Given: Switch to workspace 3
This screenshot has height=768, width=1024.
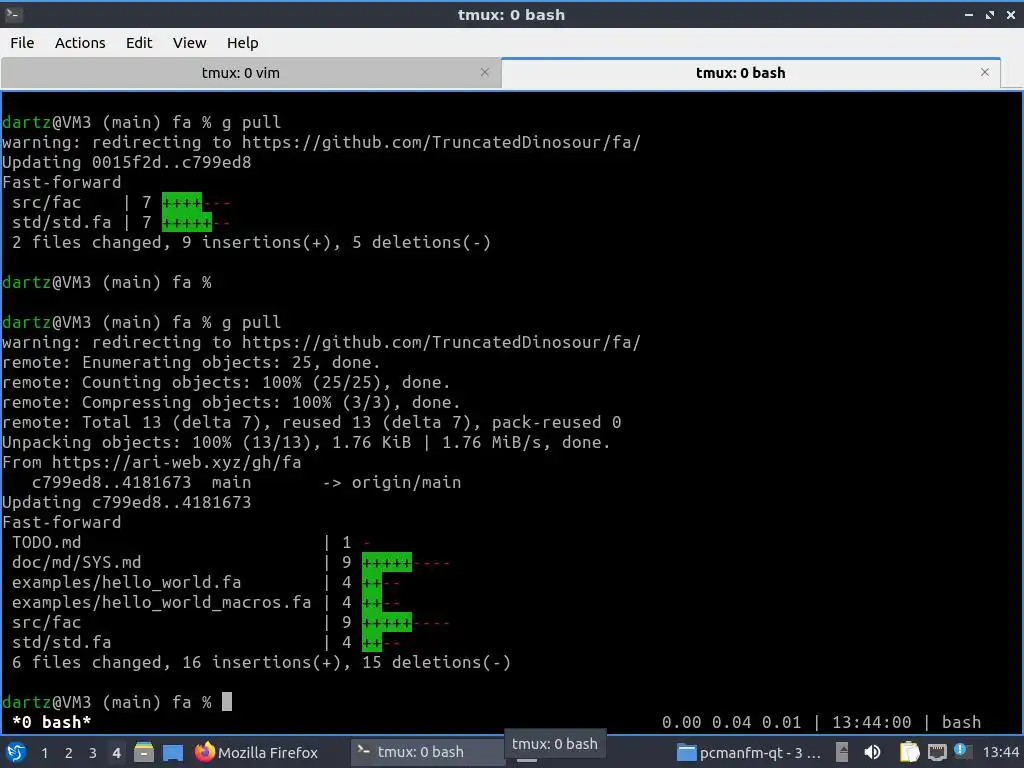Looking at the screenshot, I should pos(93,753).
